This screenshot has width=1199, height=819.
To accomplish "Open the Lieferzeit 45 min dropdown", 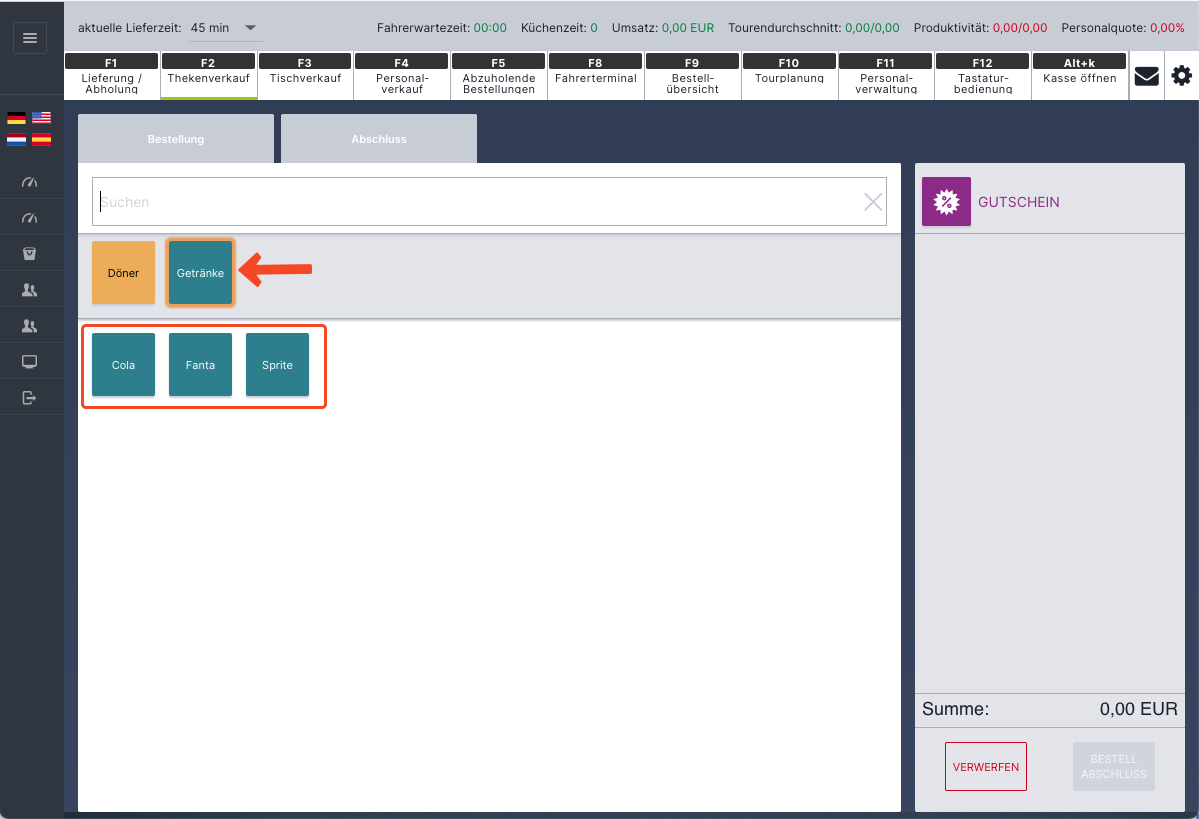I will pos(226,28).
